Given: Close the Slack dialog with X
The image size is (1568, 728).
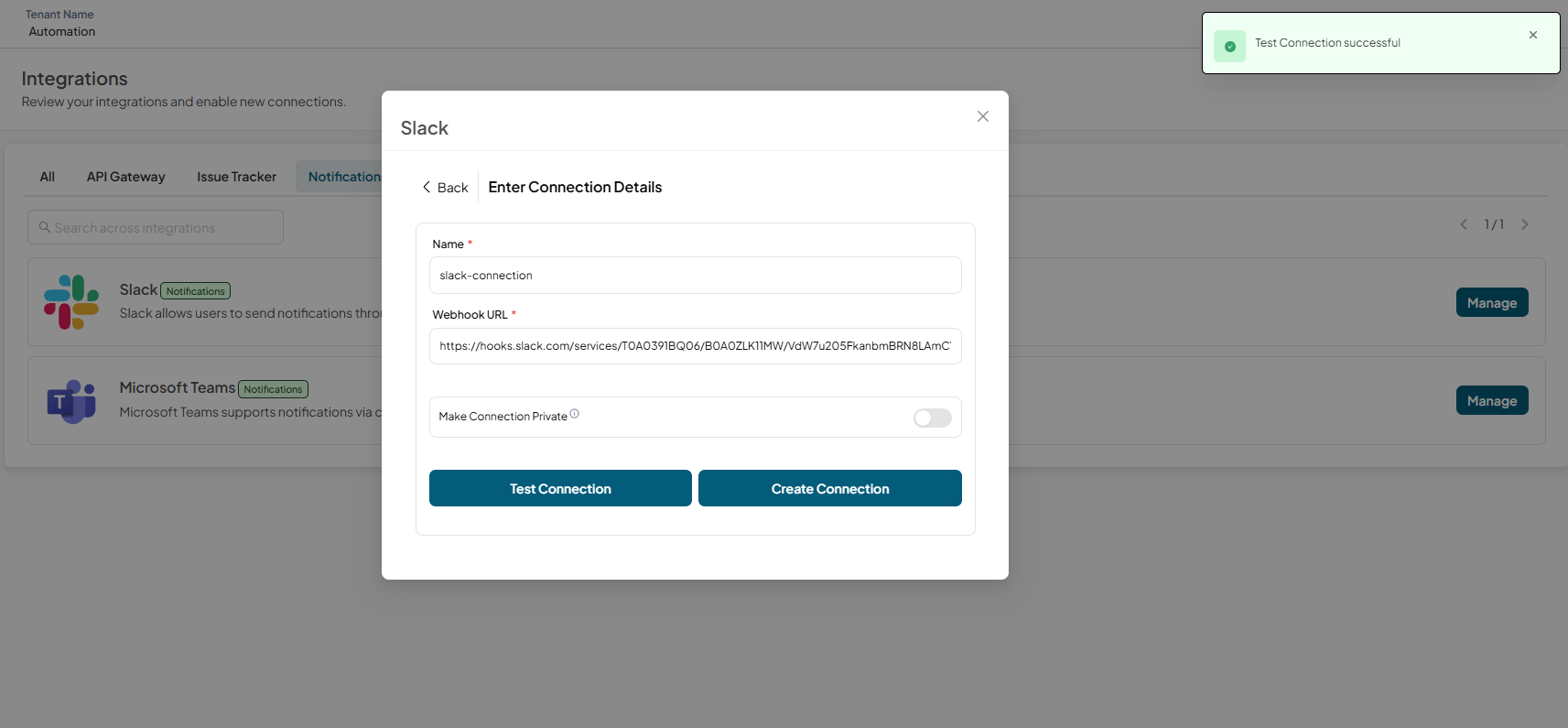Looking at the screenshot, I should 983,116.
